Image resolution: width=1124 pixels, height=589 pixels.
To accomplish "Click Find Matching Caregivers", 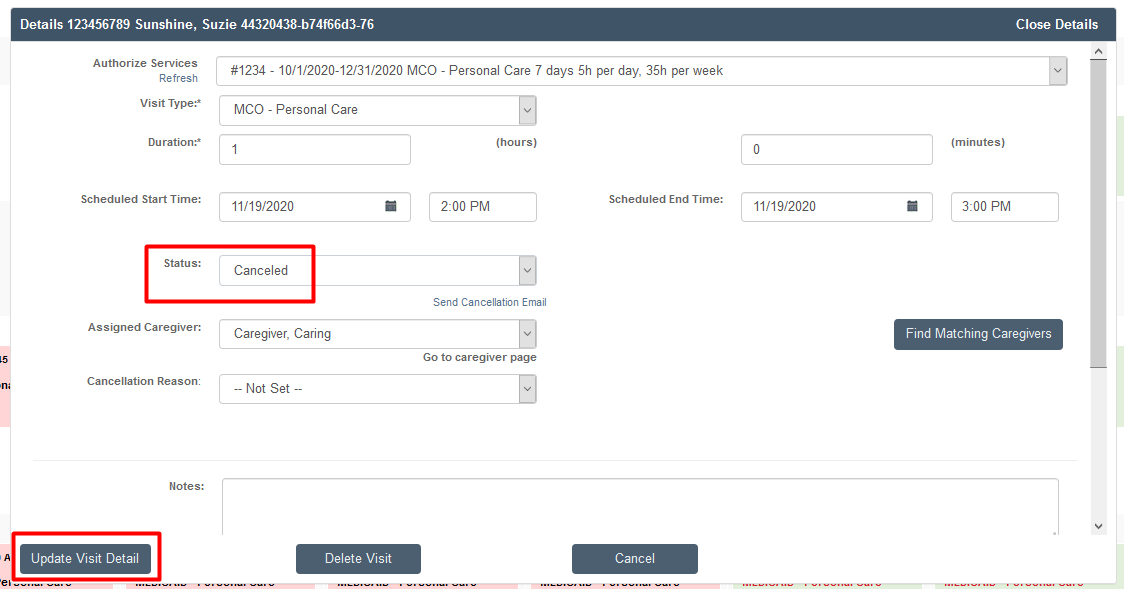I will click(978, 334).
